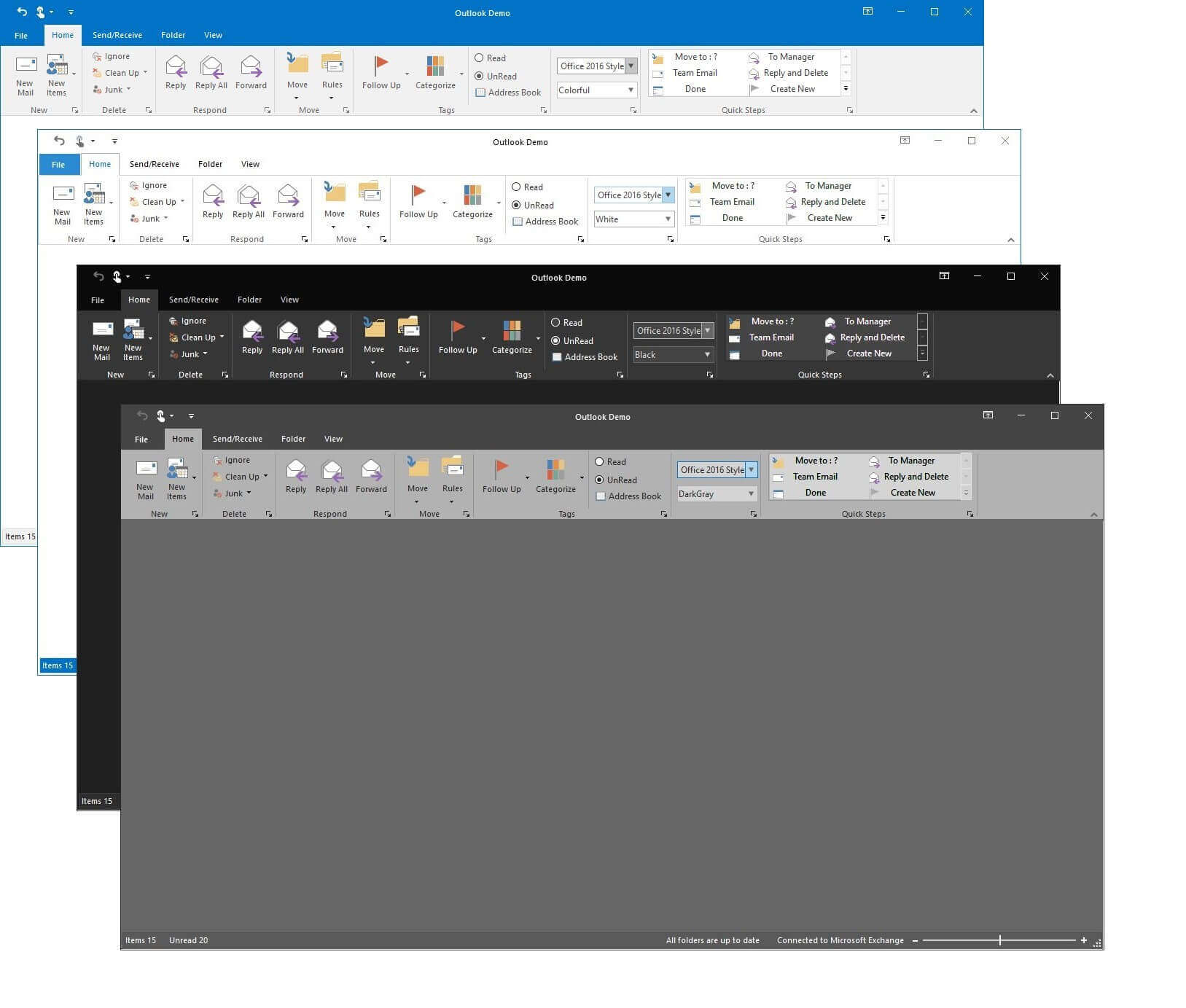Open Send/Receive tab in DarkGray window
Viewport: 1186px width, 1008px height.
coord(238,439)
